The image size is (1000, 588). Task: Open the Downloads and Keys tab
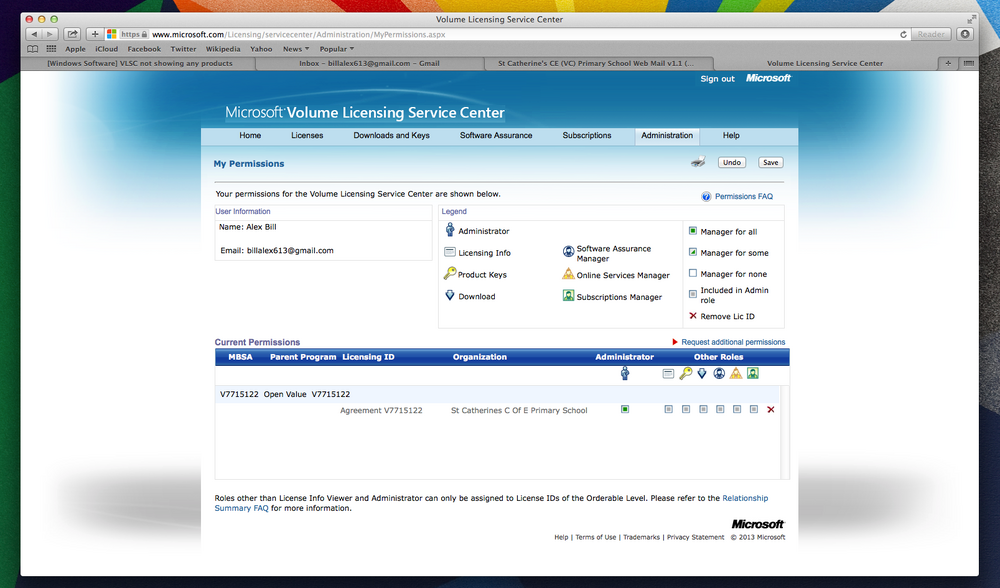tap(391, 135)
